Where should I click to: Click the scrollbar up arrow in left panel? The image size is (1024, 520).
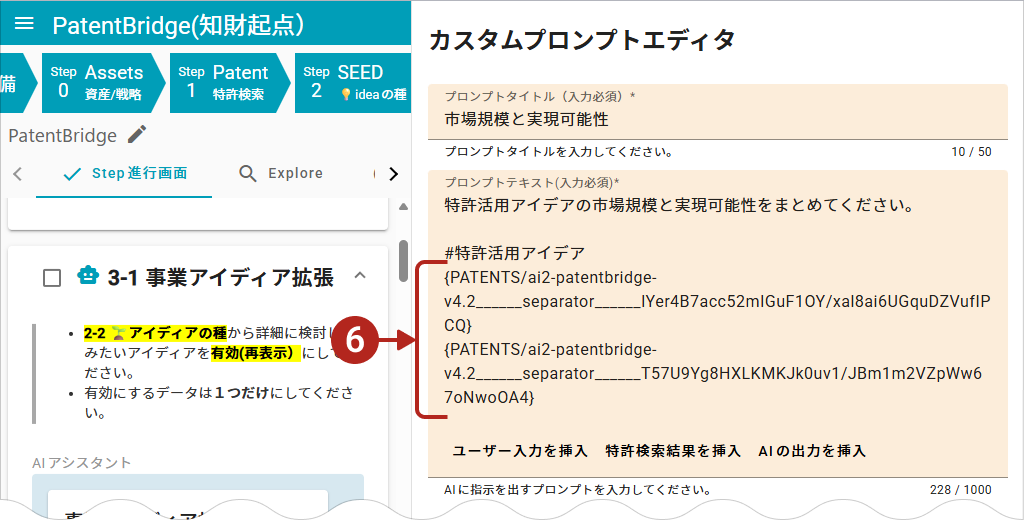point(403,208)
